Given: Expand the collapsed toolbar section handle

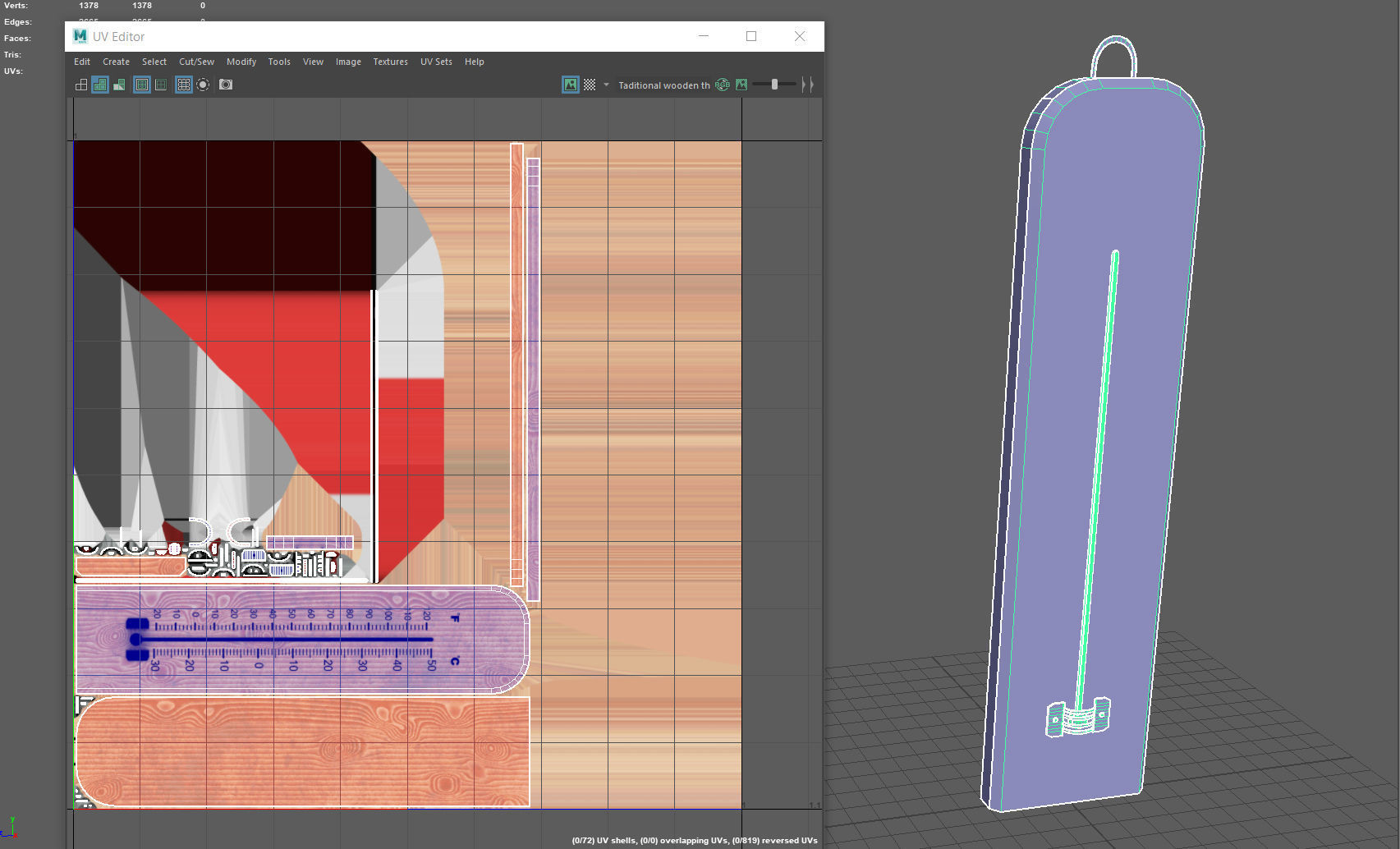Looking at the screenshot, I should 808,85.
